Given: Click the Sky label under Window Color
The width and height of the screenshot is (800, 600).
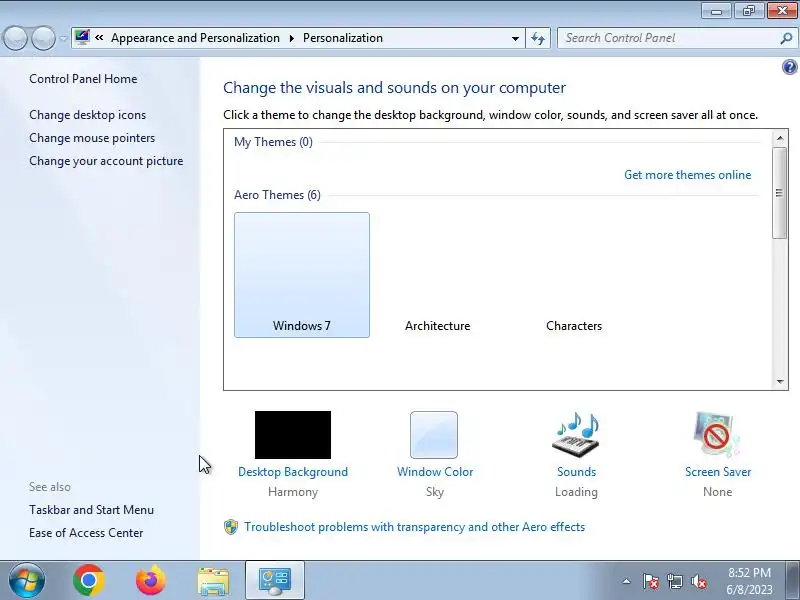Looking at the screenshot, I should [435, 492].
